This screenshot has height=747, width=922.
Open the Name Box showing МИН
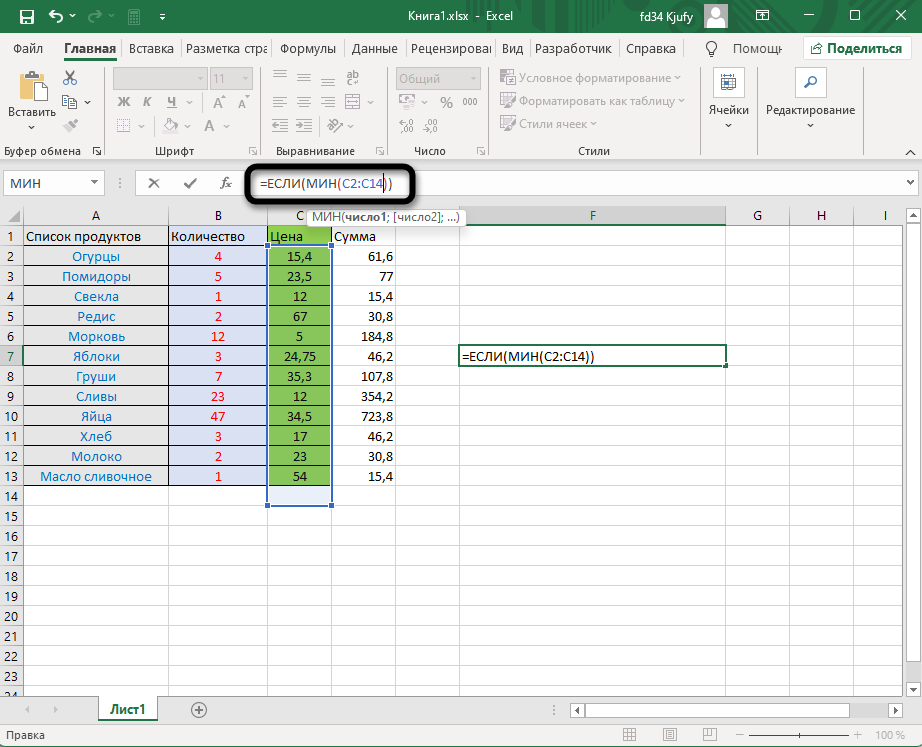click(54, 183)
